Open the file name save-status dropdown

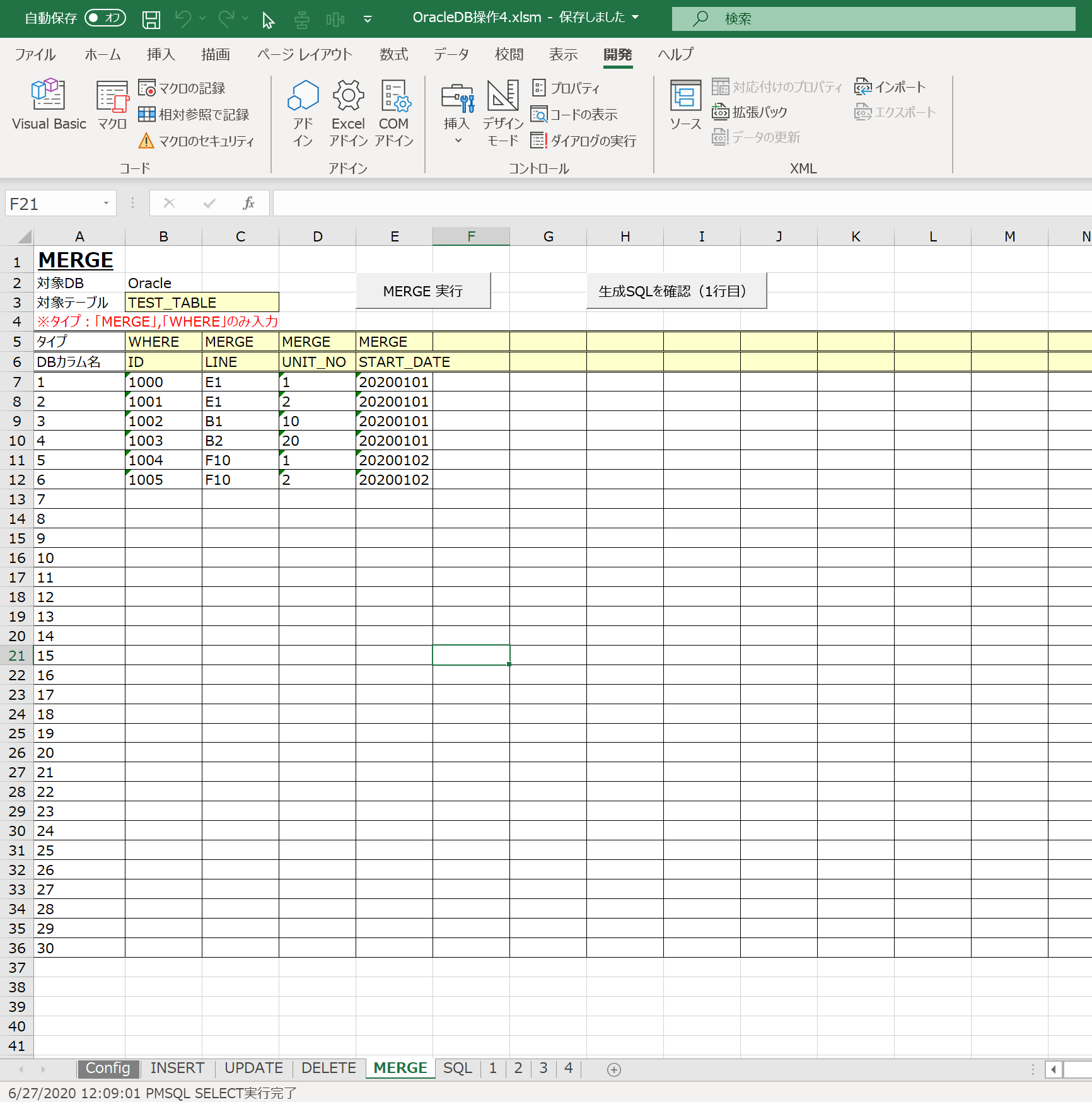635,18
